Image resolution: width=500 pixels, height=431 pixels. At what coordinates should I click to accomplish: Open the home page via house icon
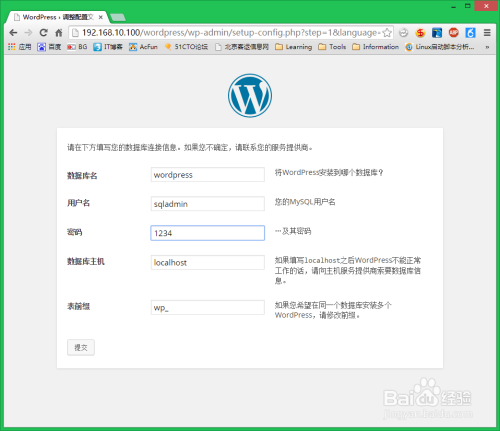[x=59, y=33]
